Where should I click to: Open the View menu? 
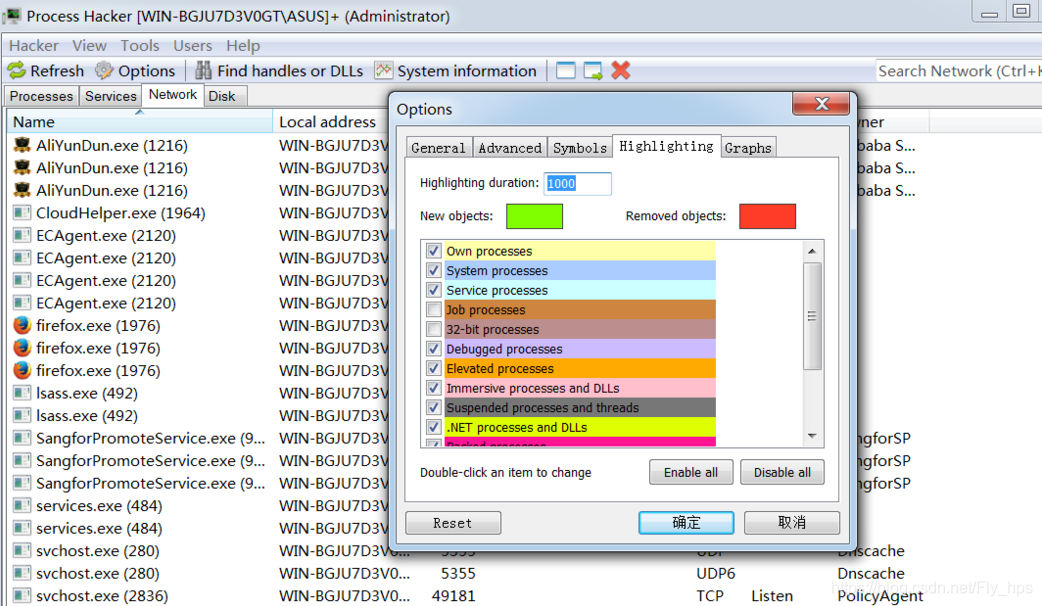click(x=89, y=45)
